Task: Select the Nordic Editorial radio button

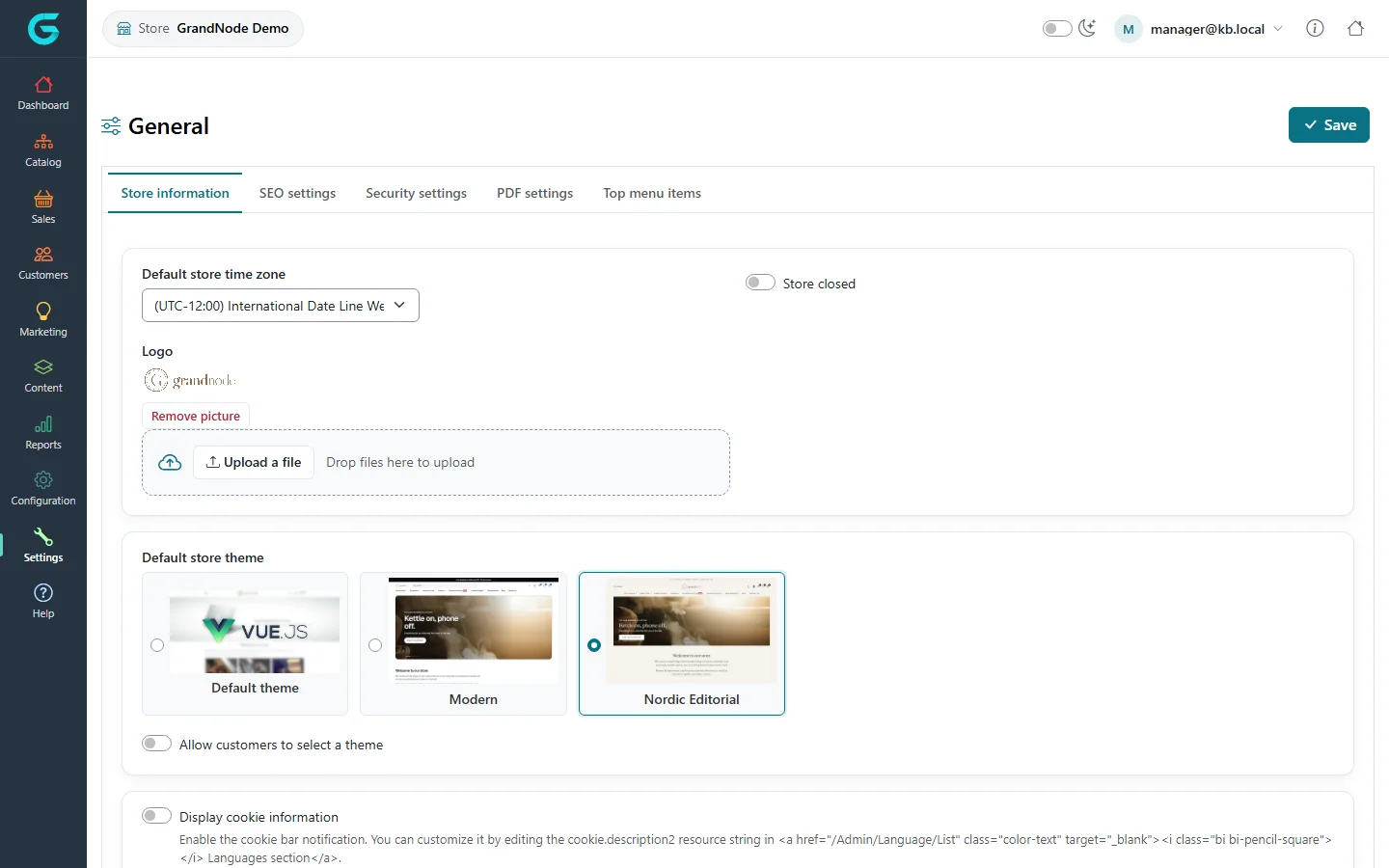Action: click(x=594, y=645)
